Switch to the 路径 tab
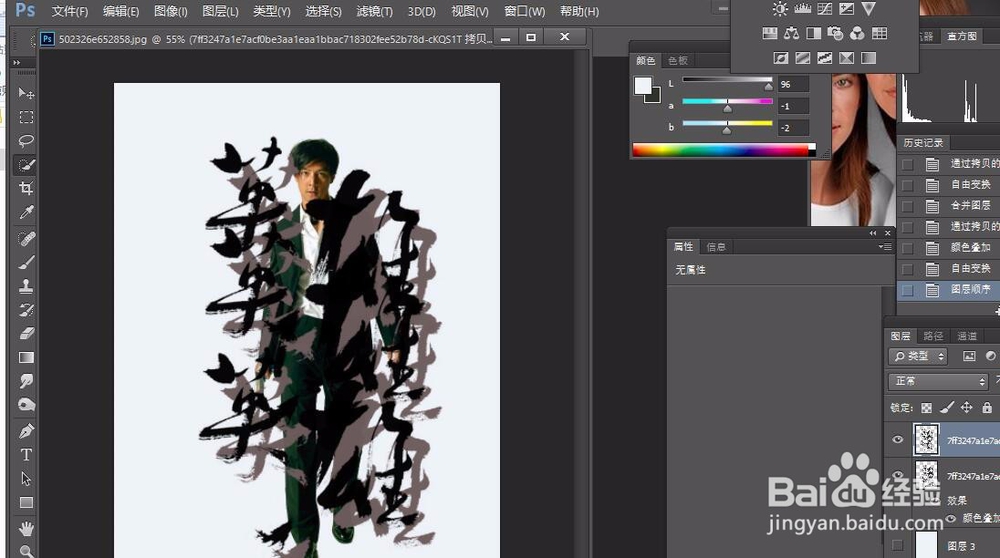Viewport: 1000px width, 558px height. point(933,336)
